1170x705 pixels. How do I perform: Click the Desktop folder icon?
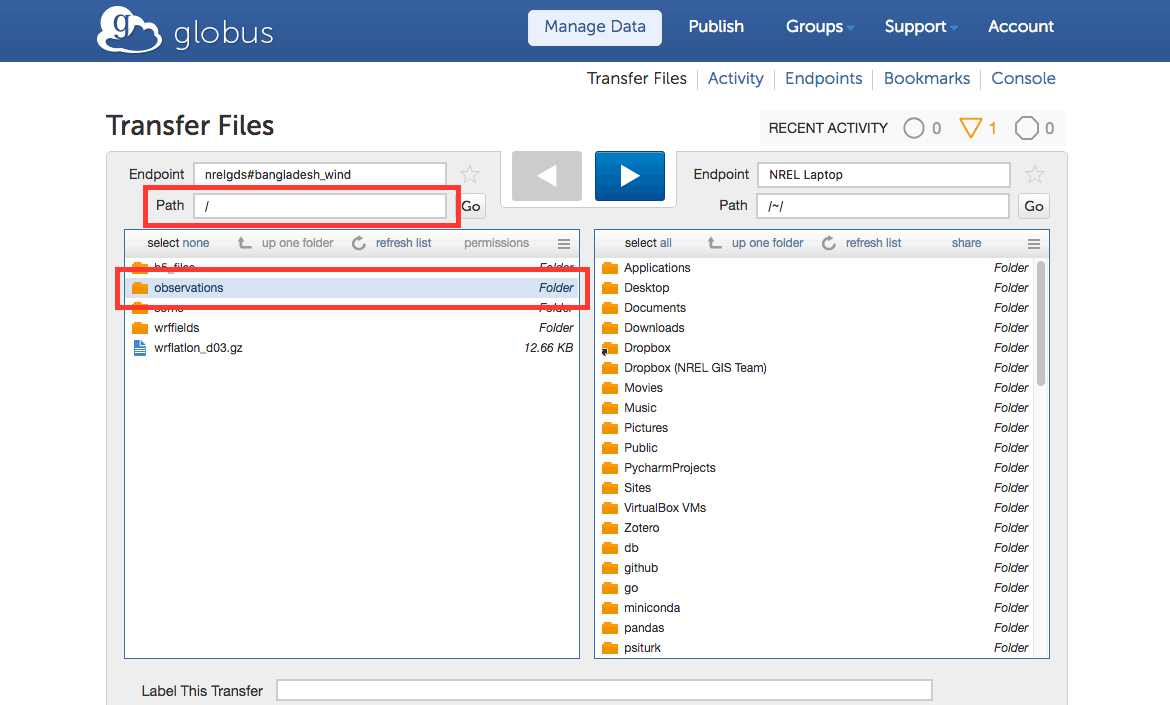click(x=610, y=288)
